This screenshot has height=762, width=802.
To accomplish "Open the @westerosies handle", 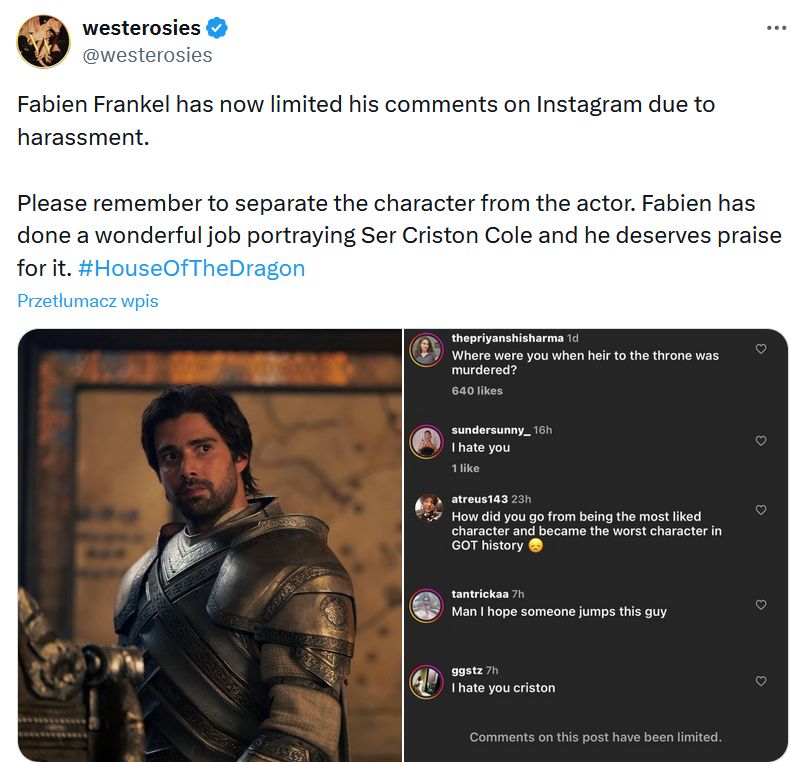I will [147, 55].
